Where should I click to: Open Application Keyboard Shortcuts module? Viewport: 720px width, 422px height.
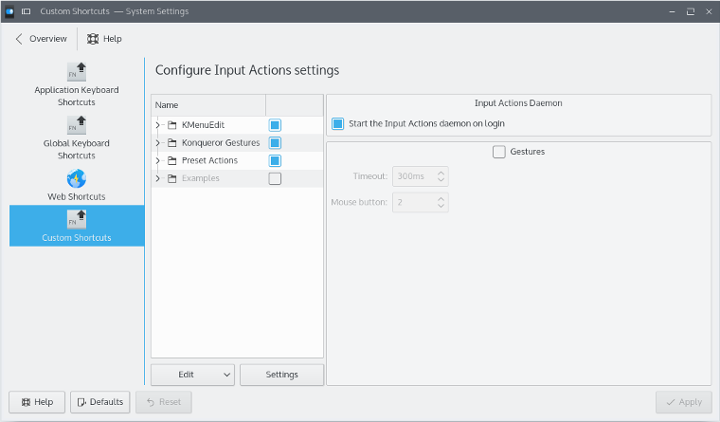tap(77, 84)
